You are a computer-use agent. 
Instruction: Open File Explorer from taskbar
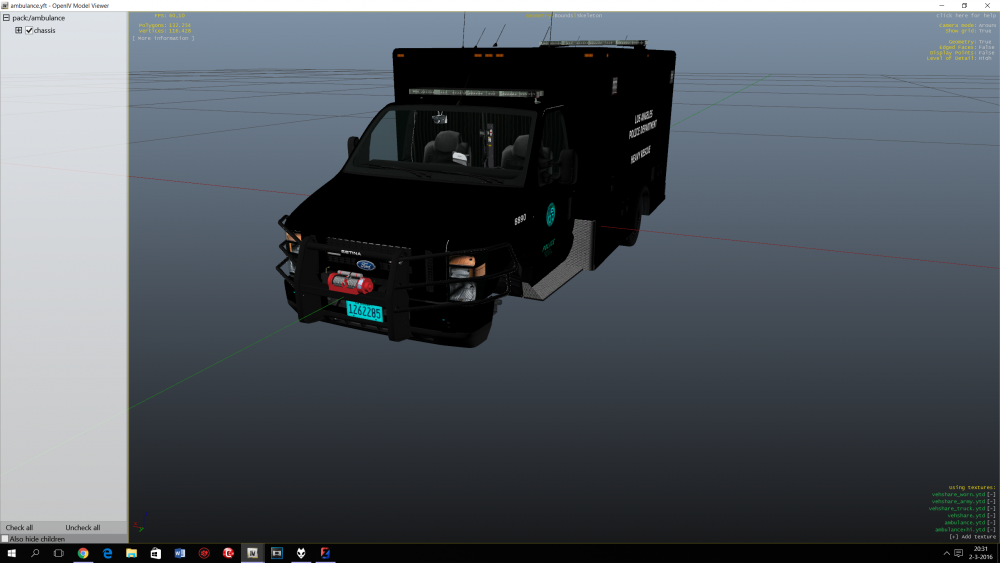point(131,553)
